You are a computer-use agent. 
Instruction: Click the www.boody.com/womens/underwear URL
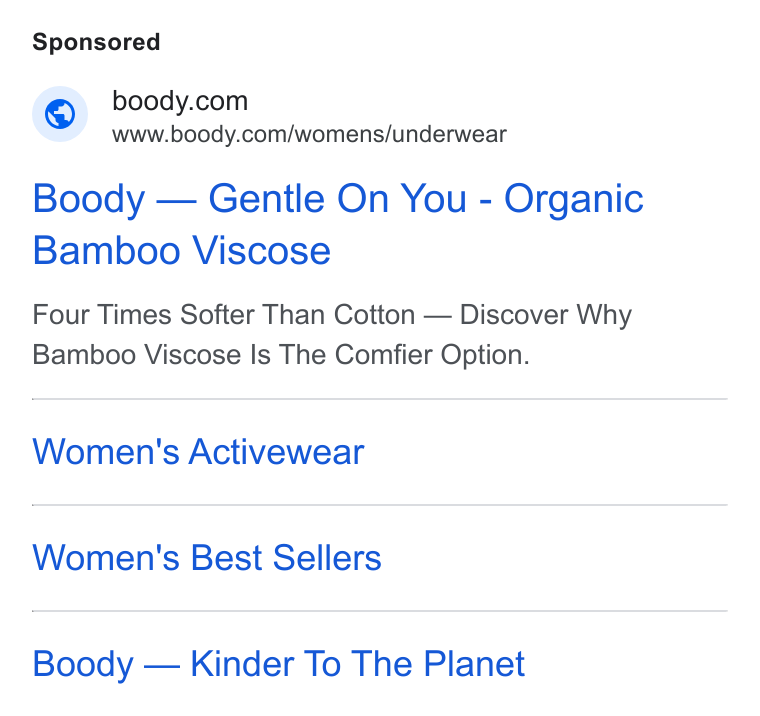pos(309,134)
